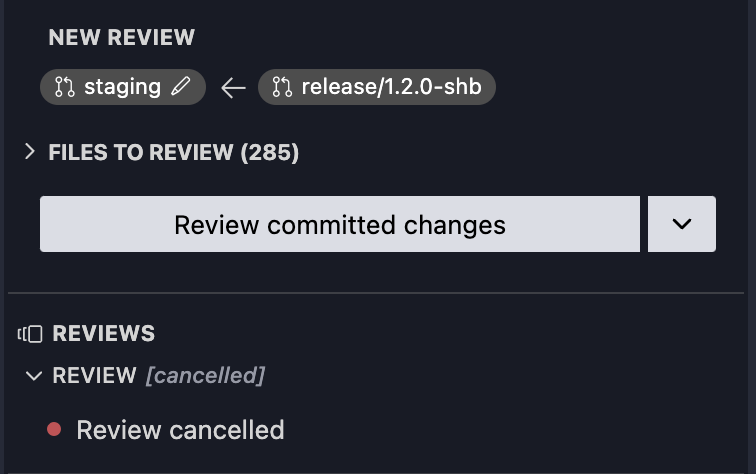Click the REVIEWS section header

click(104, 333)
